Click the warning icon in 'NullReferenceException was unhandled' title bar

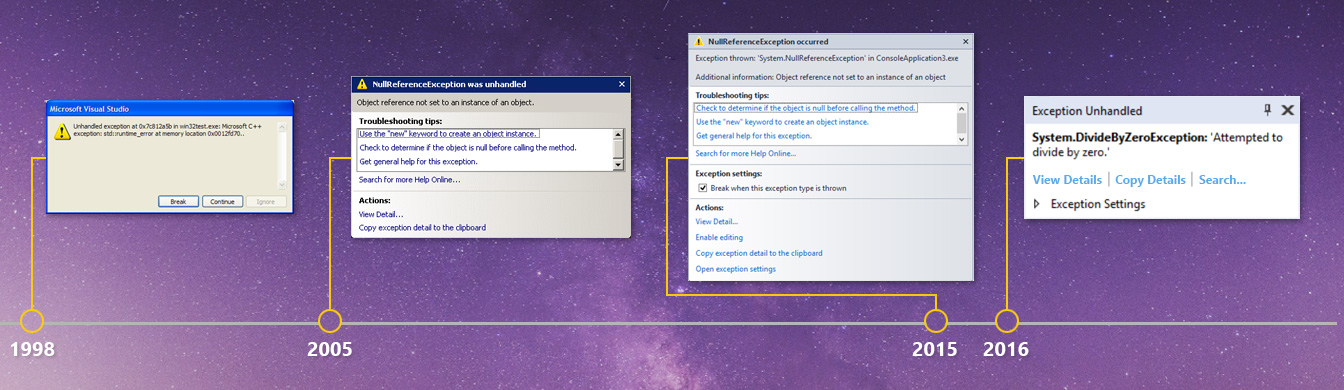(362, 84)
